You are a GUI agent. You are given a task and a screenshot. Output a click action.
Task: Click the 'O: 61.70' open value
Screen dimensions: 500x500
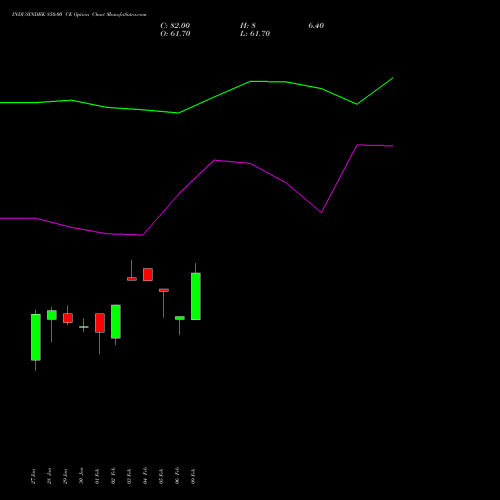175,34
